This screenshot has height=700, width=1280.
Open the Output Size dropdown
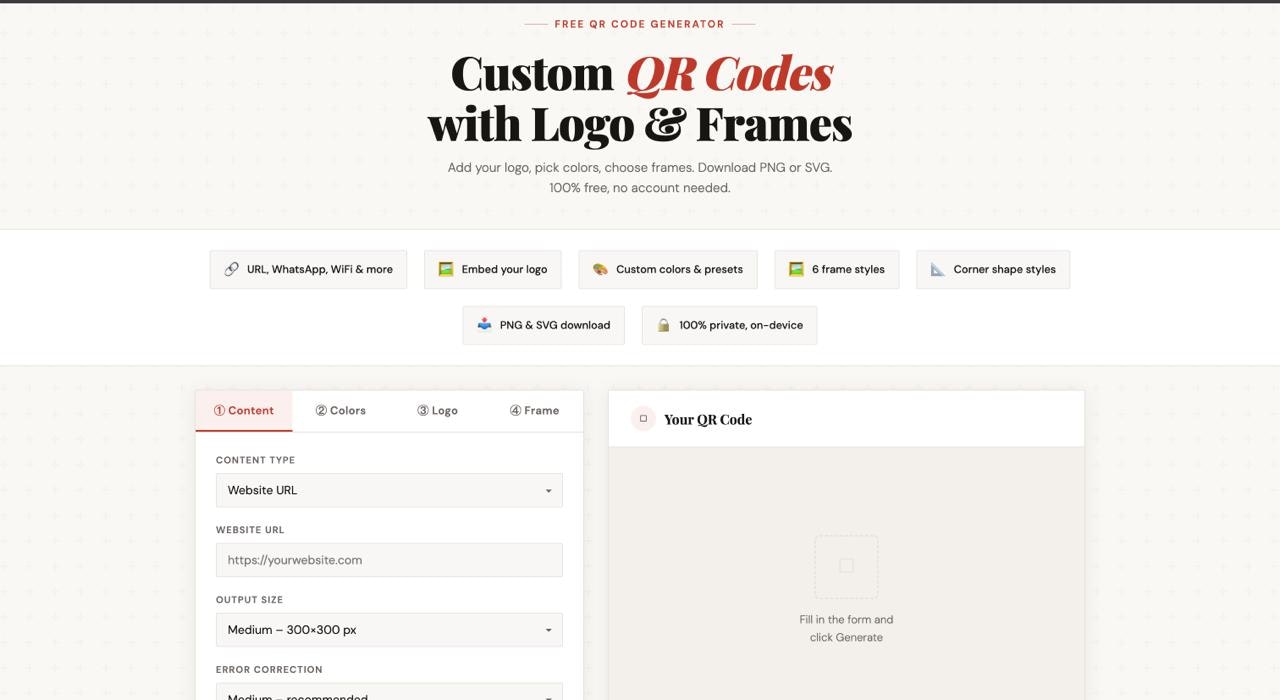tap(389, 630)
